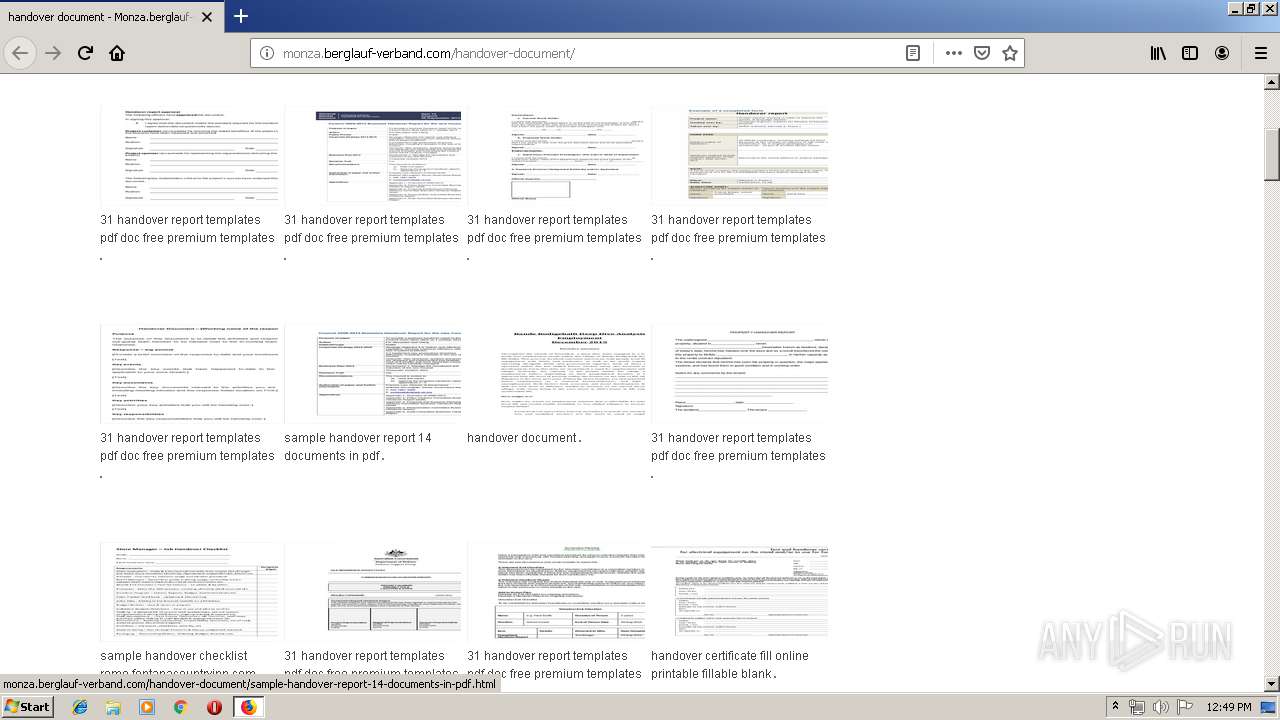Viewport: 1280px width, 720px height.
Task: Open the page actions three-dot menu
Action: point(954,53)
